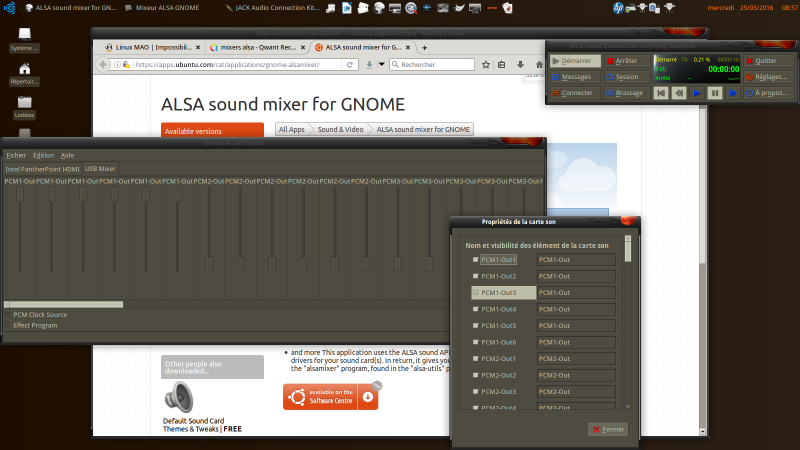Open the Edition menu in the mixer
Image resolution: width=800 pixels, height=450 pixels.
pos(43,155)
